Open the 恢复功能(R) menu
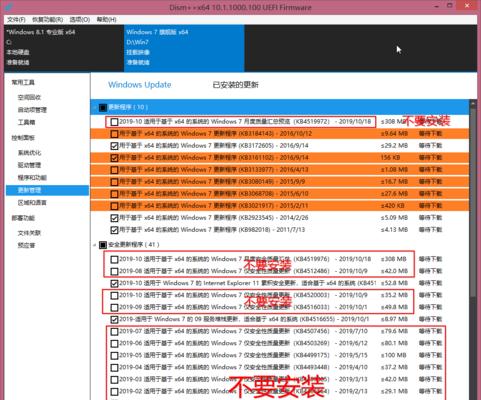The height and width of the screenshot is (400, 481). click(47, 20)
